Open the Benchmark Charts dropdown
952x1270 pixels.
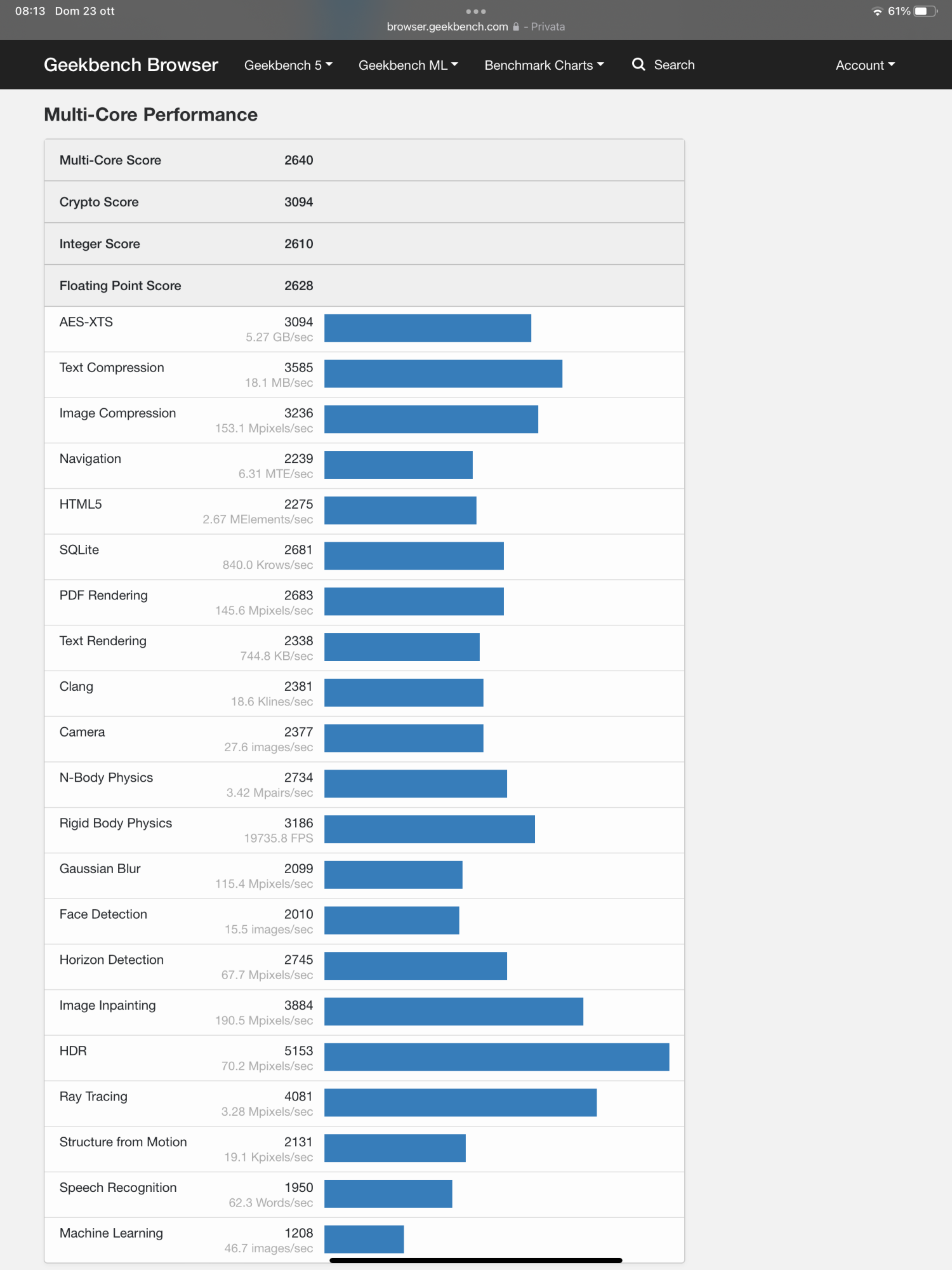pos(544,65)
